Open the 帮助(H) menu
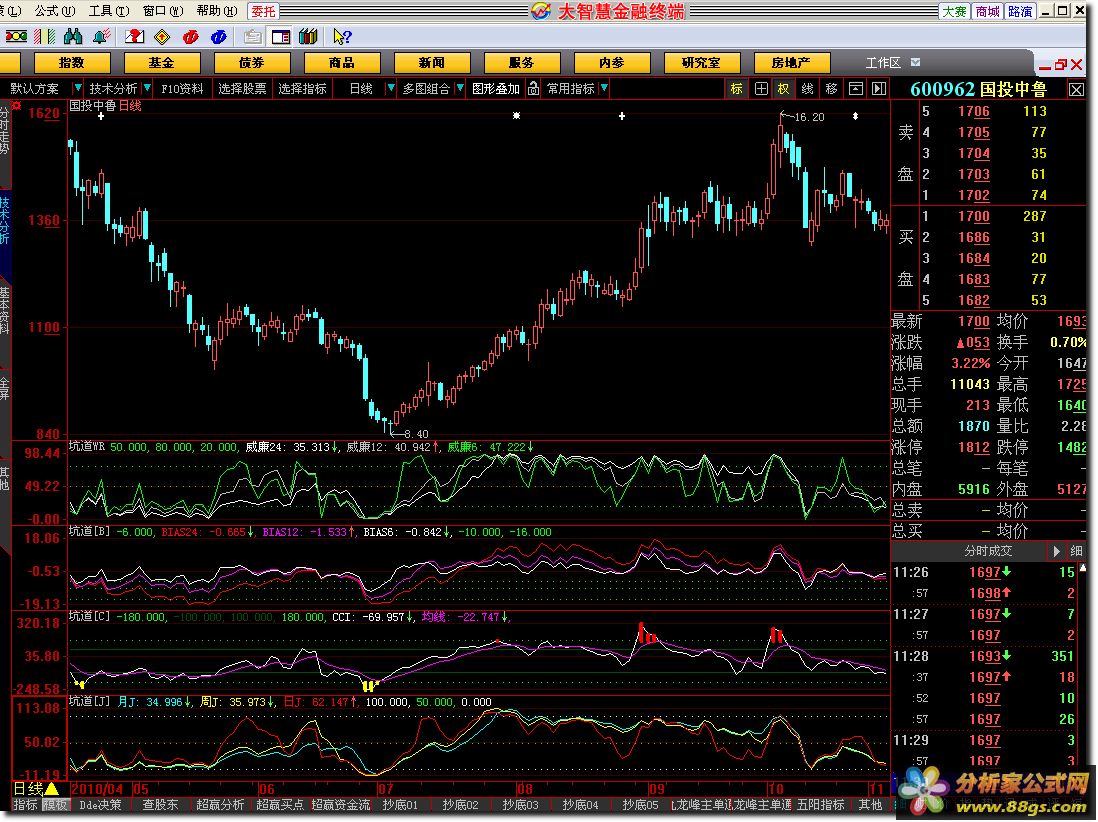 click(216, 11)
